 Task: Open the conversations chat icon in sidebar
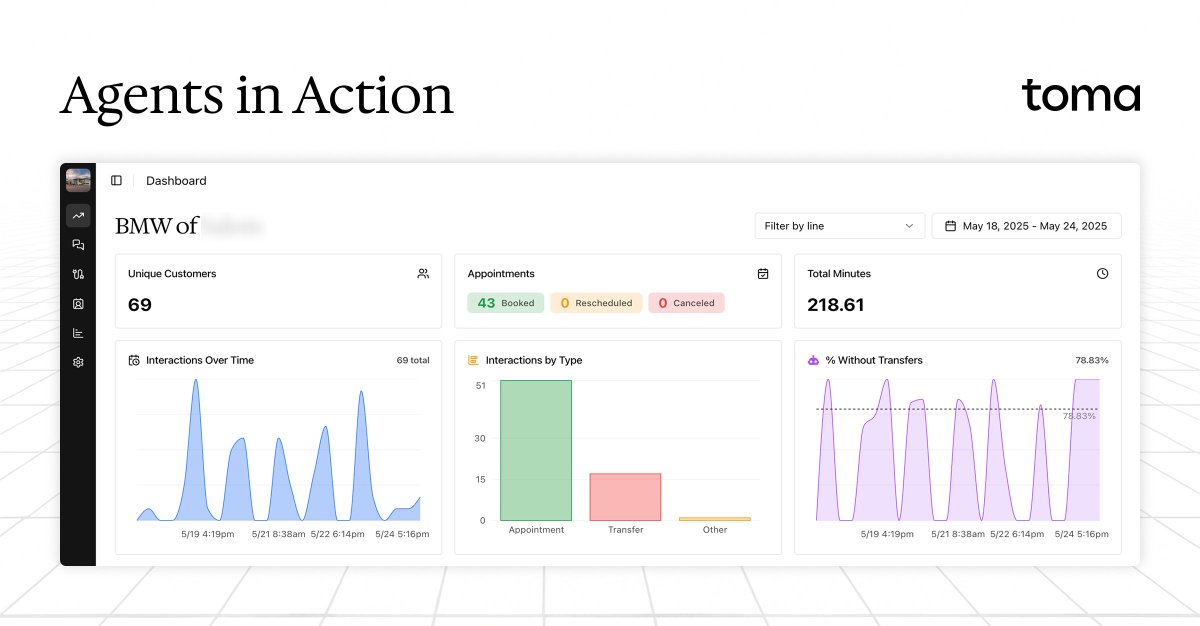coord(78,245)
